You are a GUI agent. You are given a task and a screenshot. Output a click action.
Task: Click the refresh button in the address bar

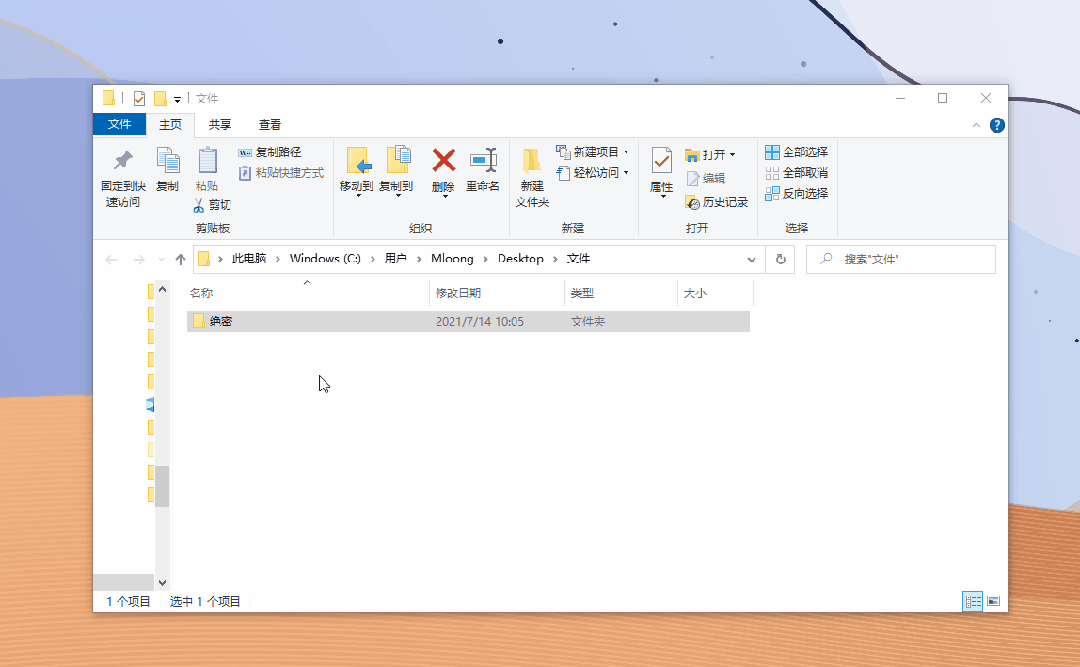pyautogui.click(x=780, y=258)
